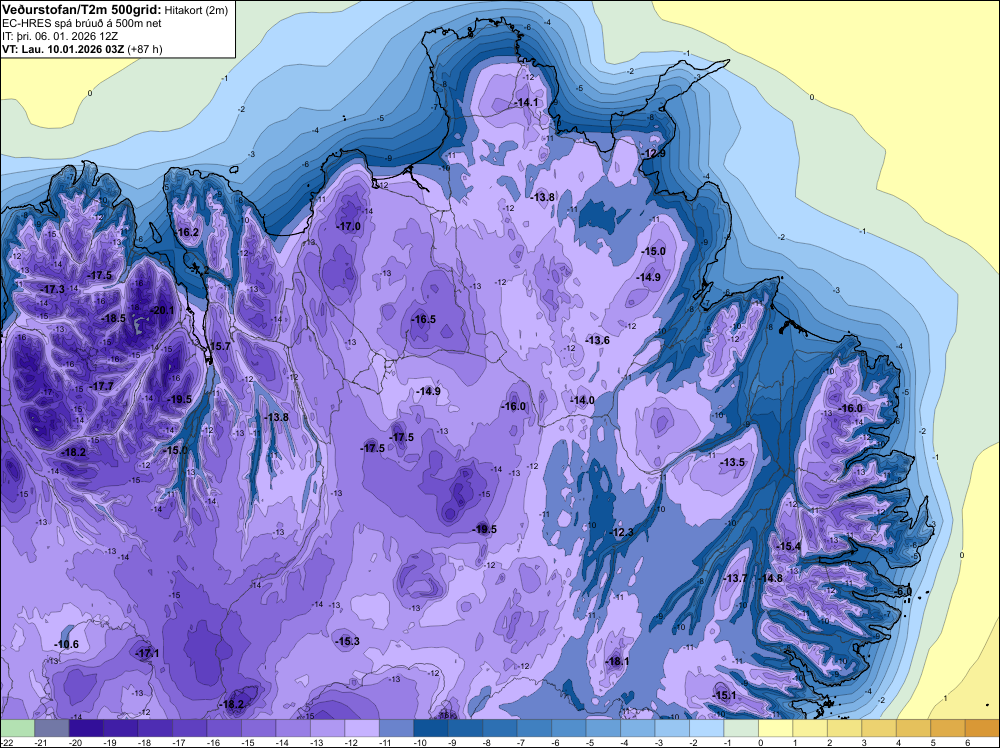Click the 'IT: þri. 06. 01. 2026 12Z' line
The image size is (1000, 748).
60,36
